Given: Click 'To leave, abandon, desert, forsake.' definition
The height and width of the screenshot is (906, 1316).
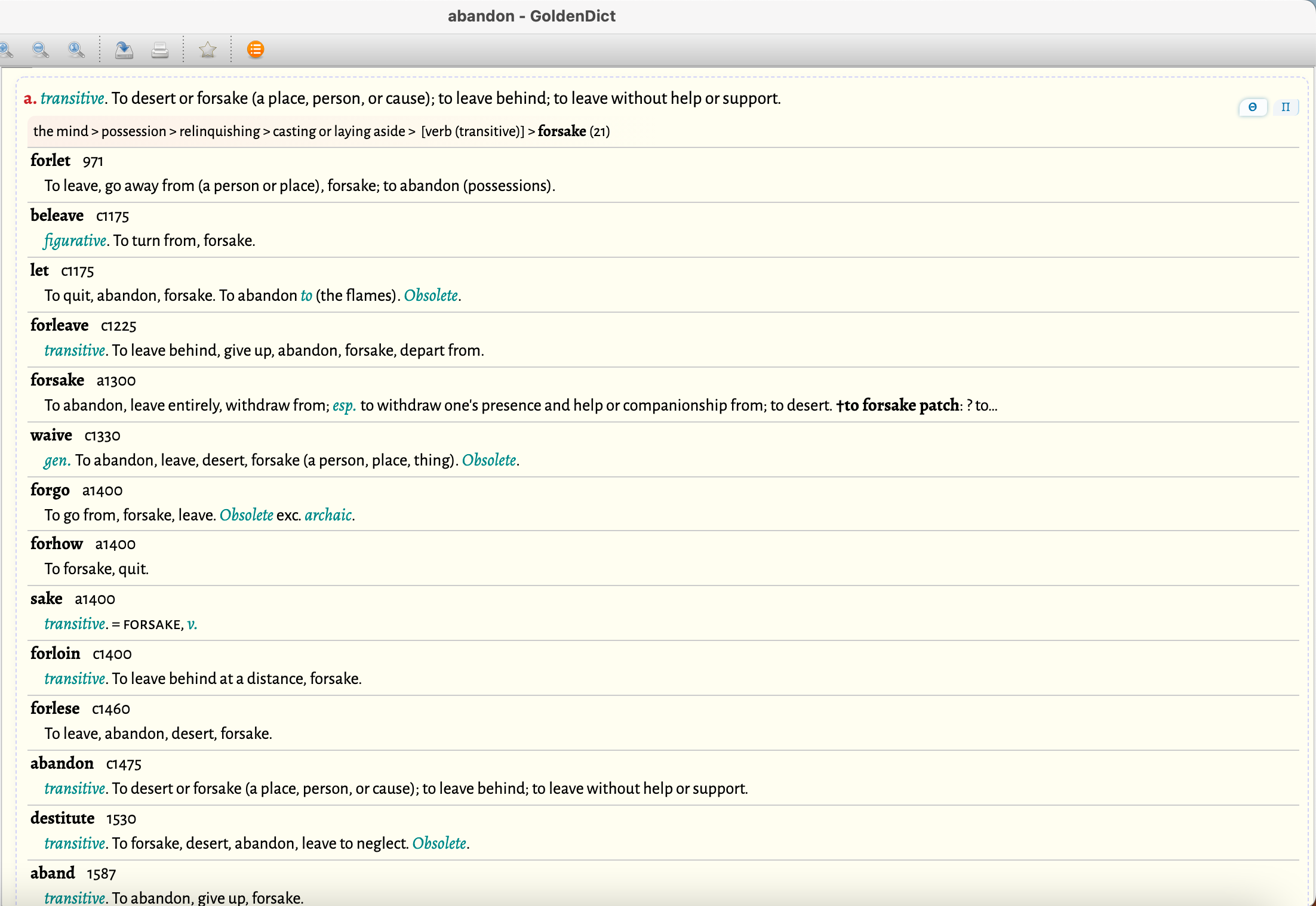Looking at the screenshot, I should (x=158, y=734).
